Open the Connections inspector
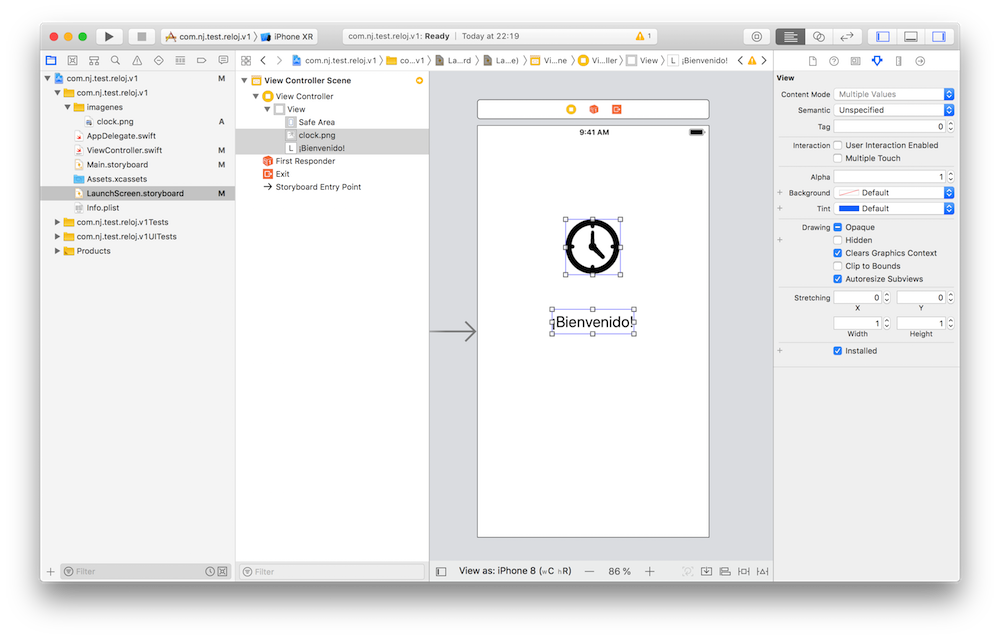The height and width of the screenshot is (639, 1000). [920, 61]
